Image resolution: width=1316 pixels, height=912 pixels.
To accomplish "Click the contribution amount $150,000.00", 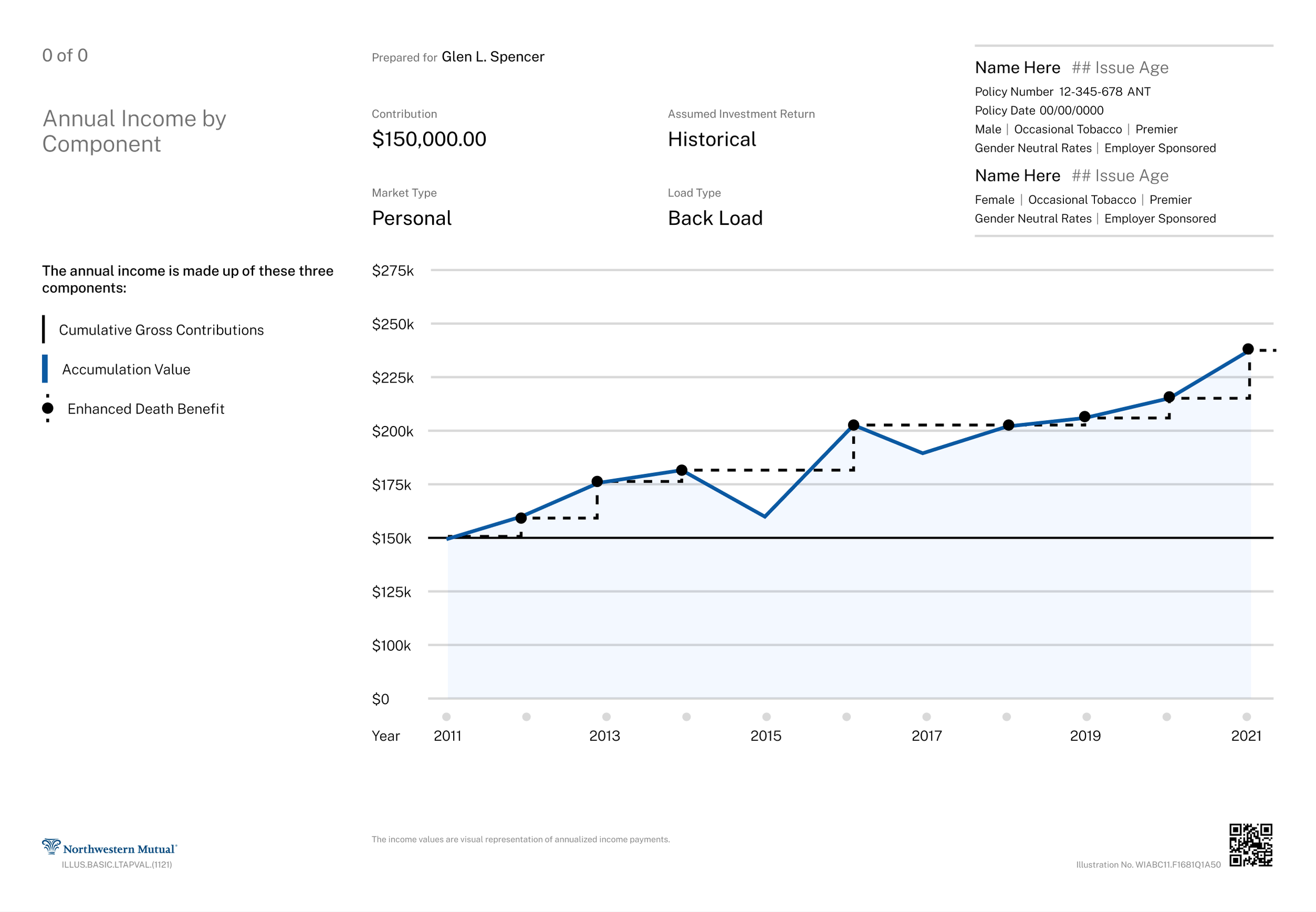I will click(429, 139).
